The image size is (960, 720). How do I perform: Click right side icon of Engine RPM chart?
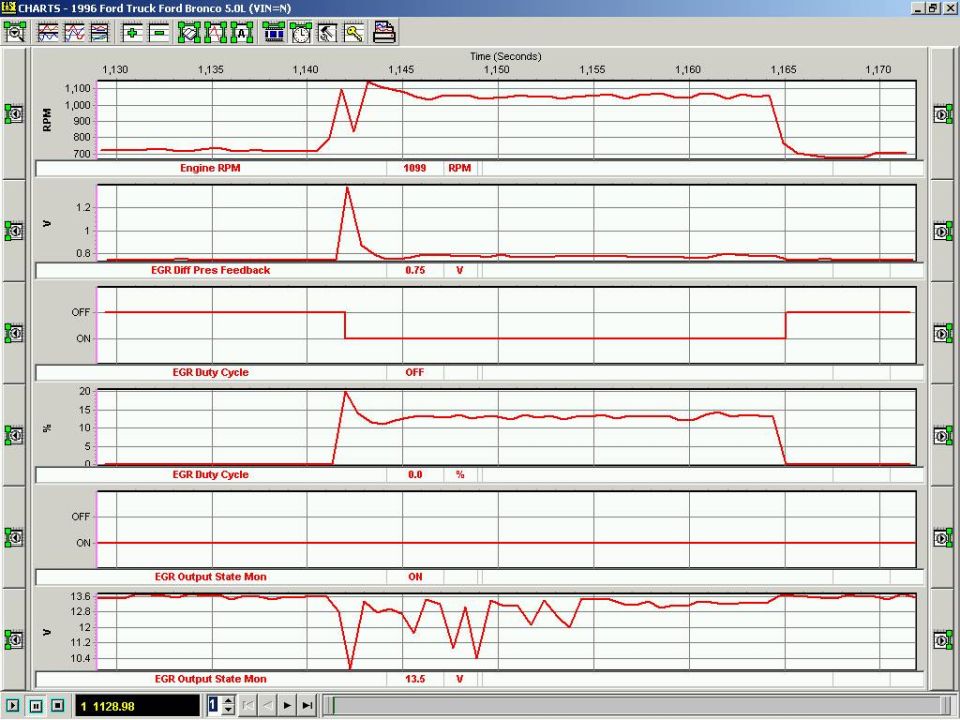pyautogui.click(x=943, y=114)
